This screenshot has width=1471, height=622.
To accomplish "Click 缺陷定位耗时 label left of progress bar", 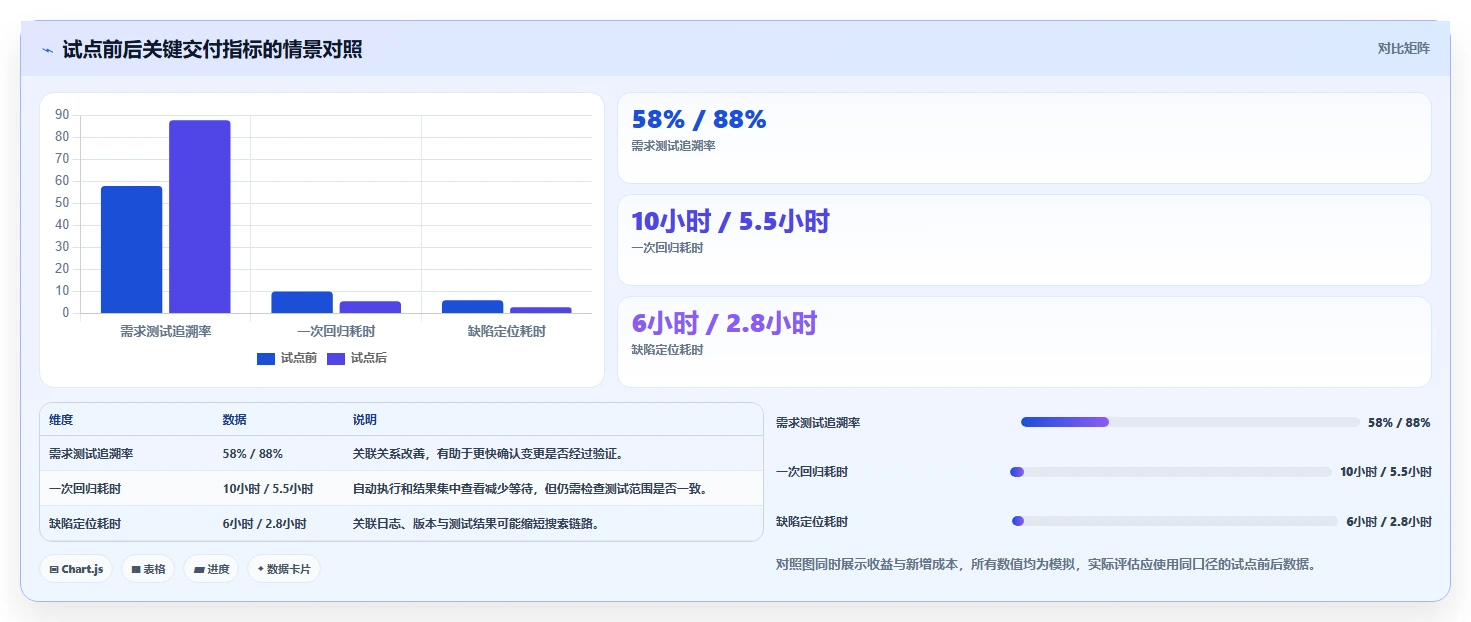I will (x=812, y=522).
